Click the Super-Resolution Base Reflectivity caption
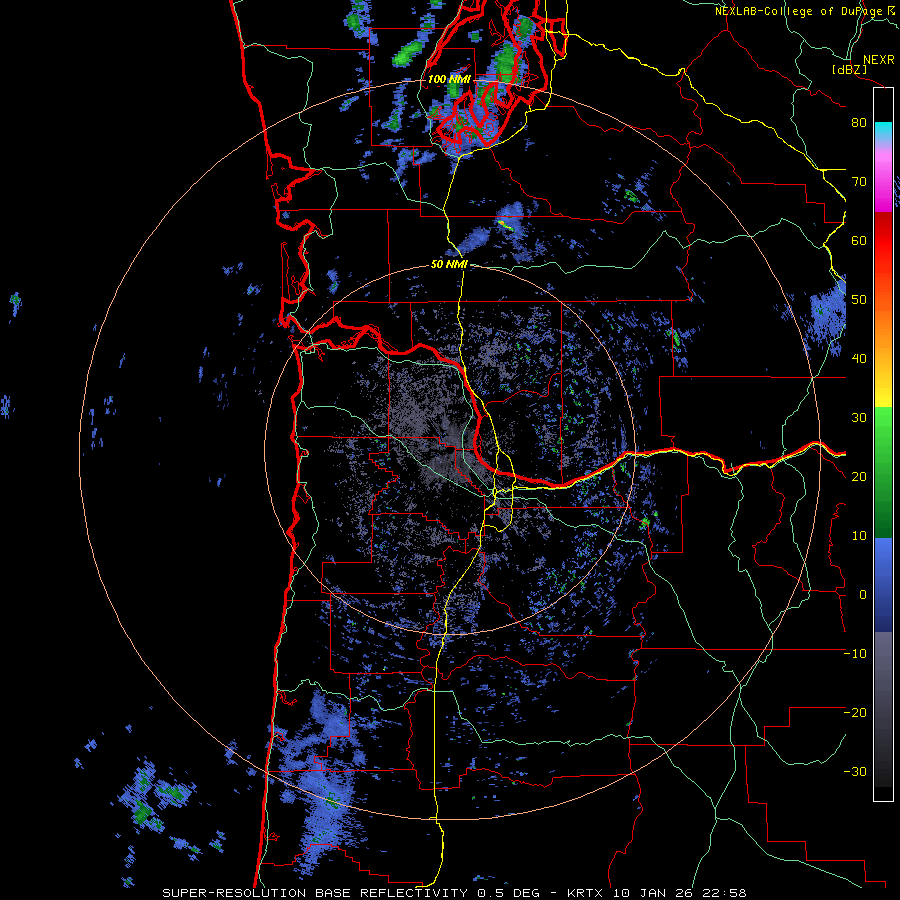The width and height of the screenshot is (900, 900). [454, 893]
